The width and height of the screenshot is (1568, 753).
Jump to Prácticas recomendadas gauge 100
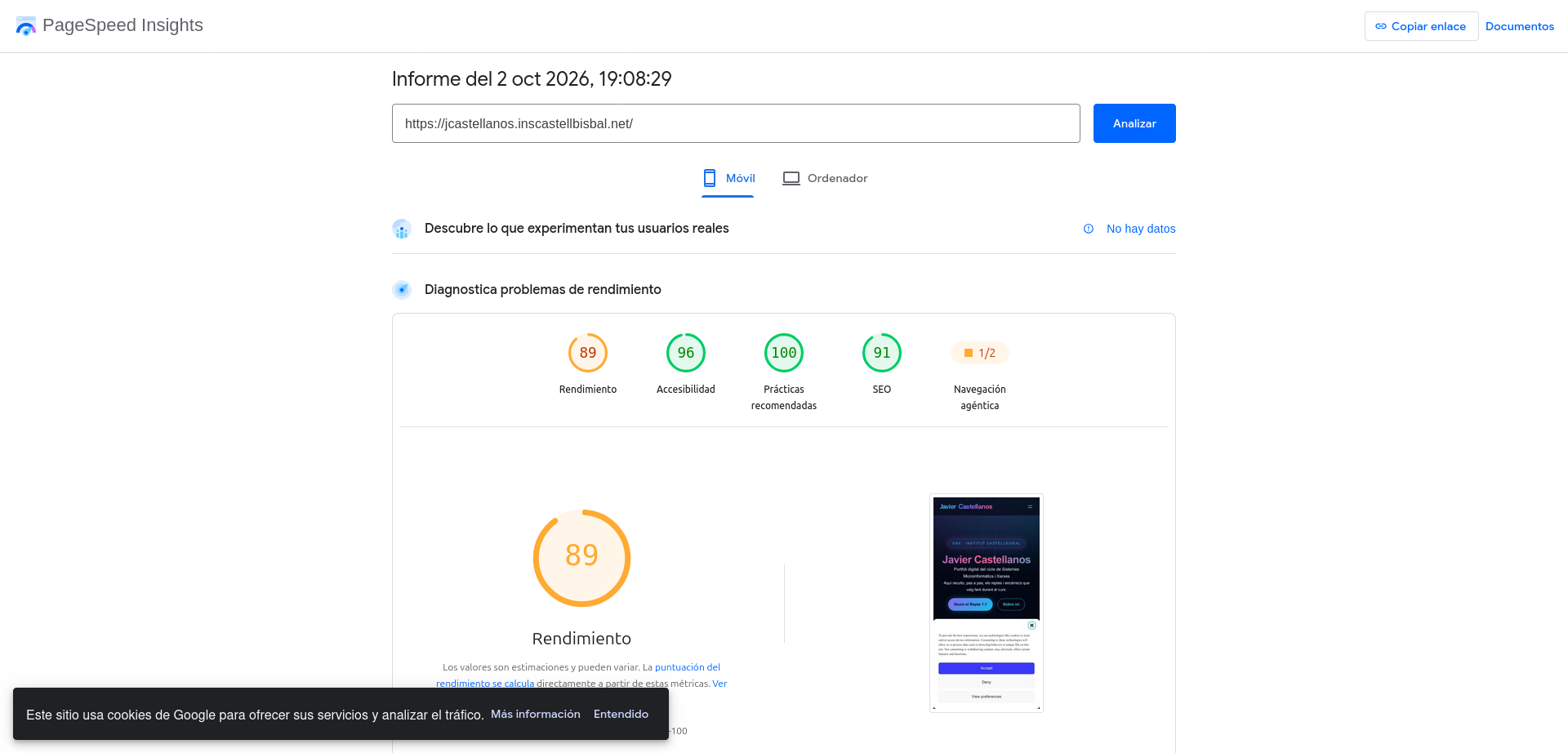[x=784, y=353]
